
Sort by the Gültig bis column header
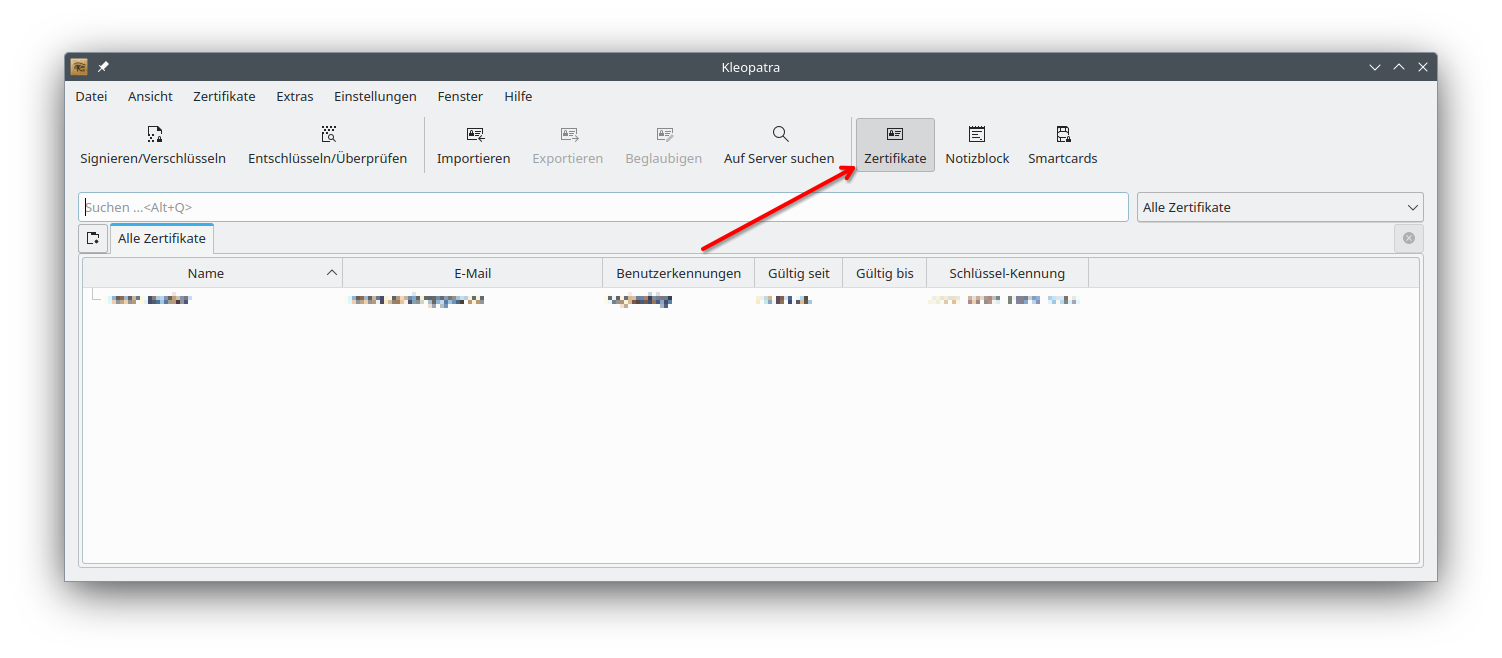[x=885, y=273]
